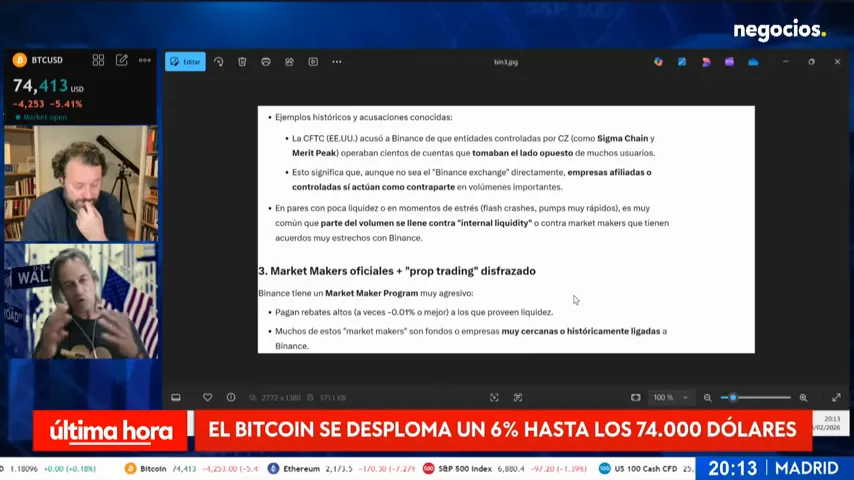
Task: Open the 100 % zoom dropdown
Action: point(670,398)
